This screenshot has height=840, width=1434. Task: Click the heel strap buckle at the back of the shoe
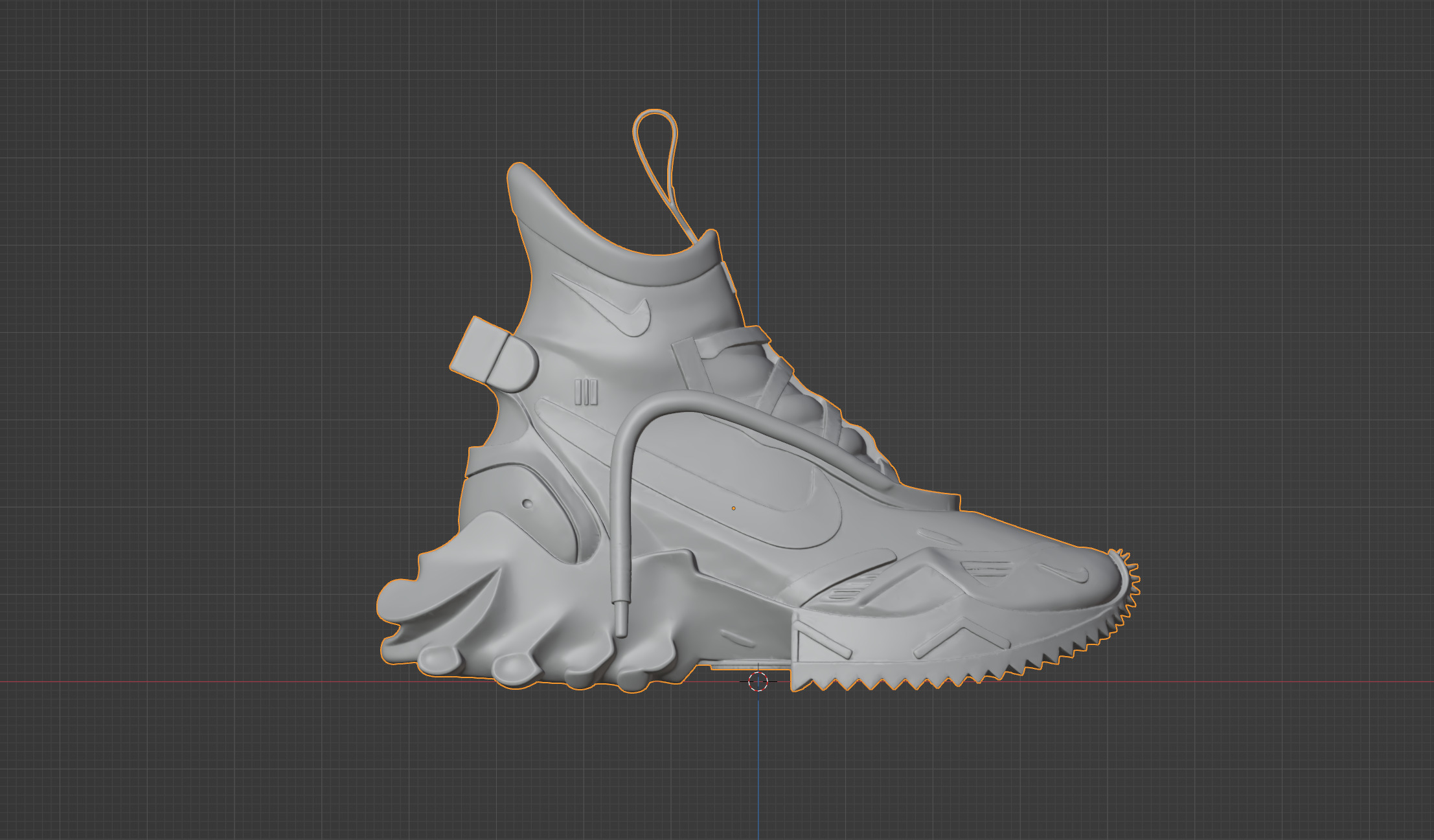click(x=494, y=355)
